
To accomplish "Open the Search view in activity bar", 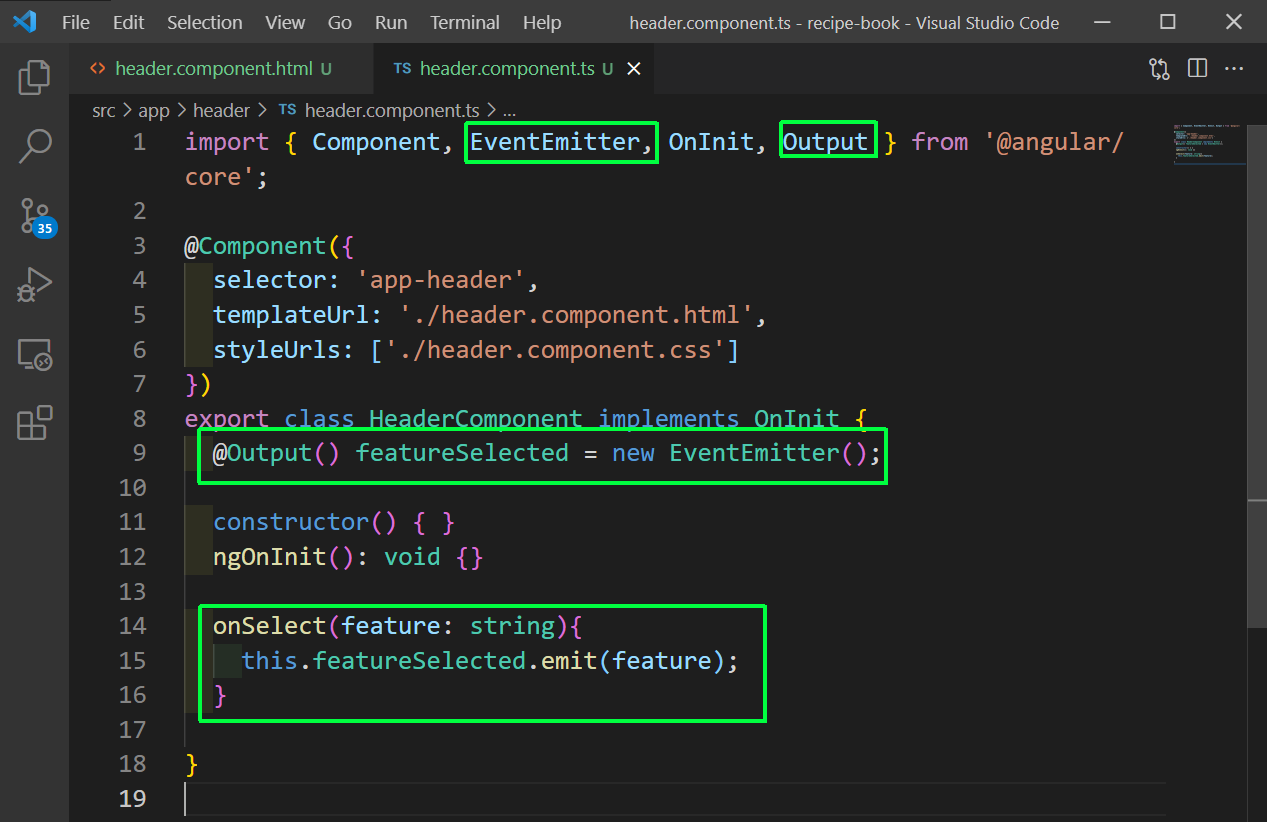I will click(x=35, y=146).
